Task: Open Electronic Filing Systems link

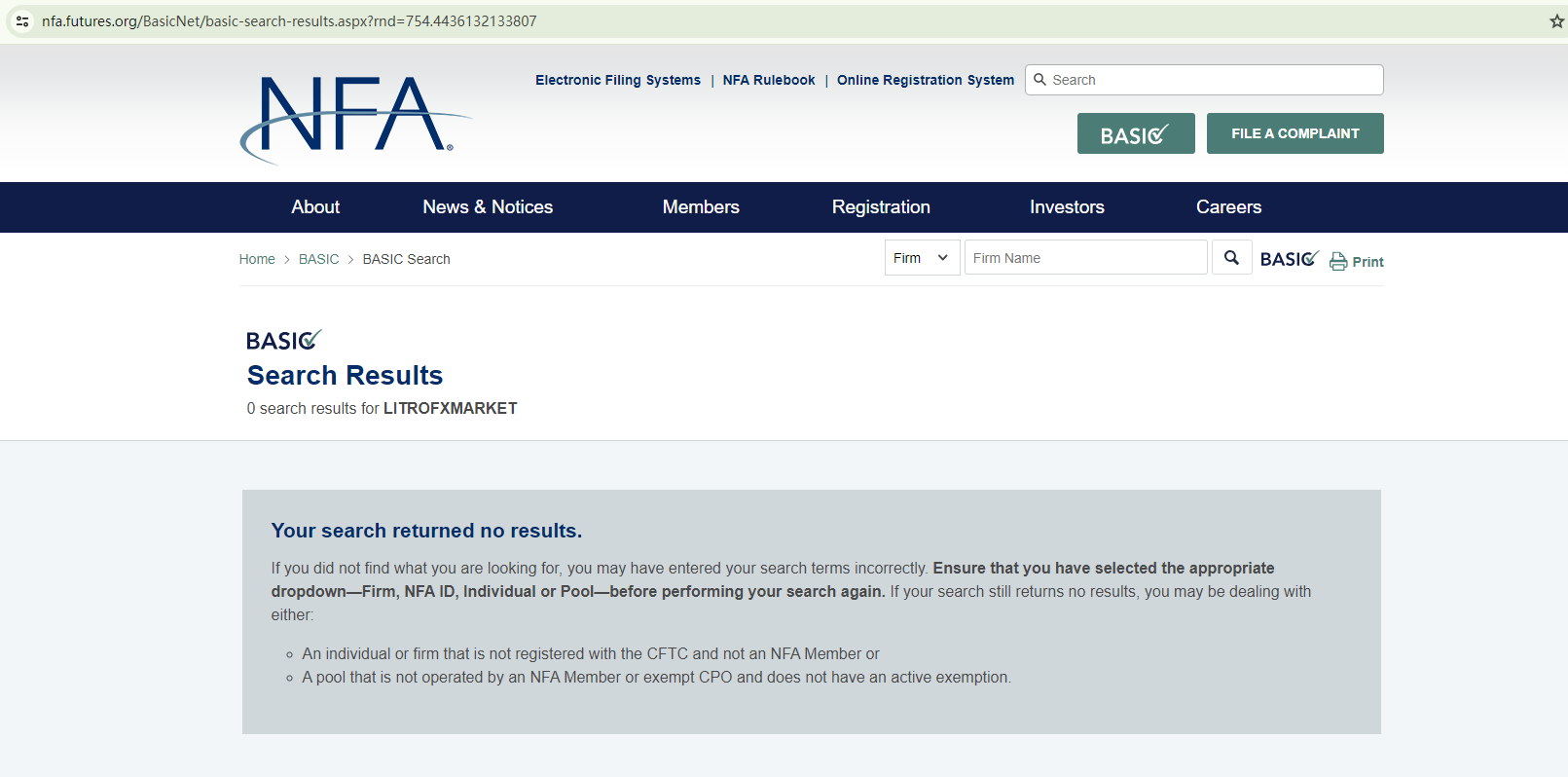Action: [617, 80]
